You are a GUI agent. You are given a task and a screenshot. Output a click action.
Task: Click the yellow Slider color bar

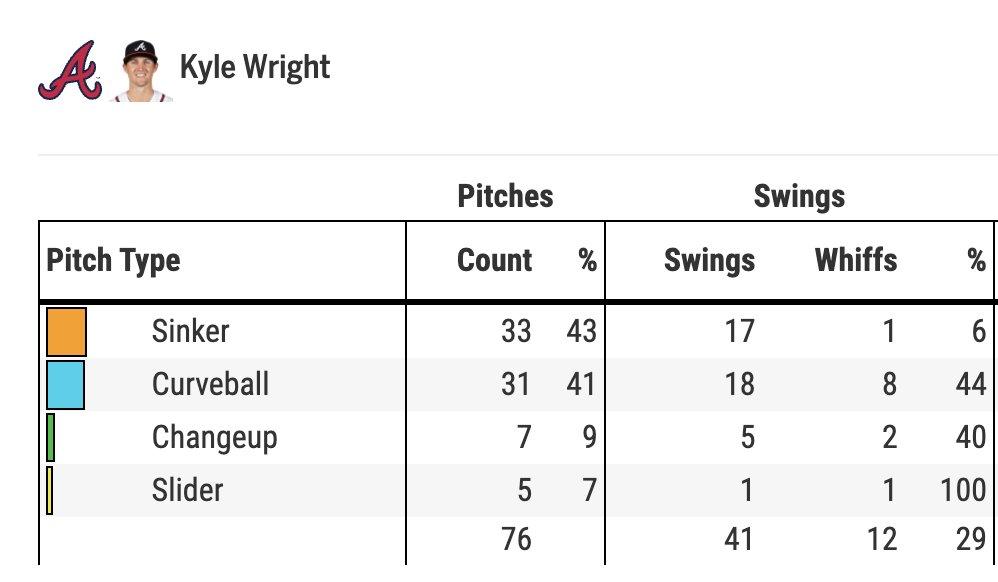point(50,491)
